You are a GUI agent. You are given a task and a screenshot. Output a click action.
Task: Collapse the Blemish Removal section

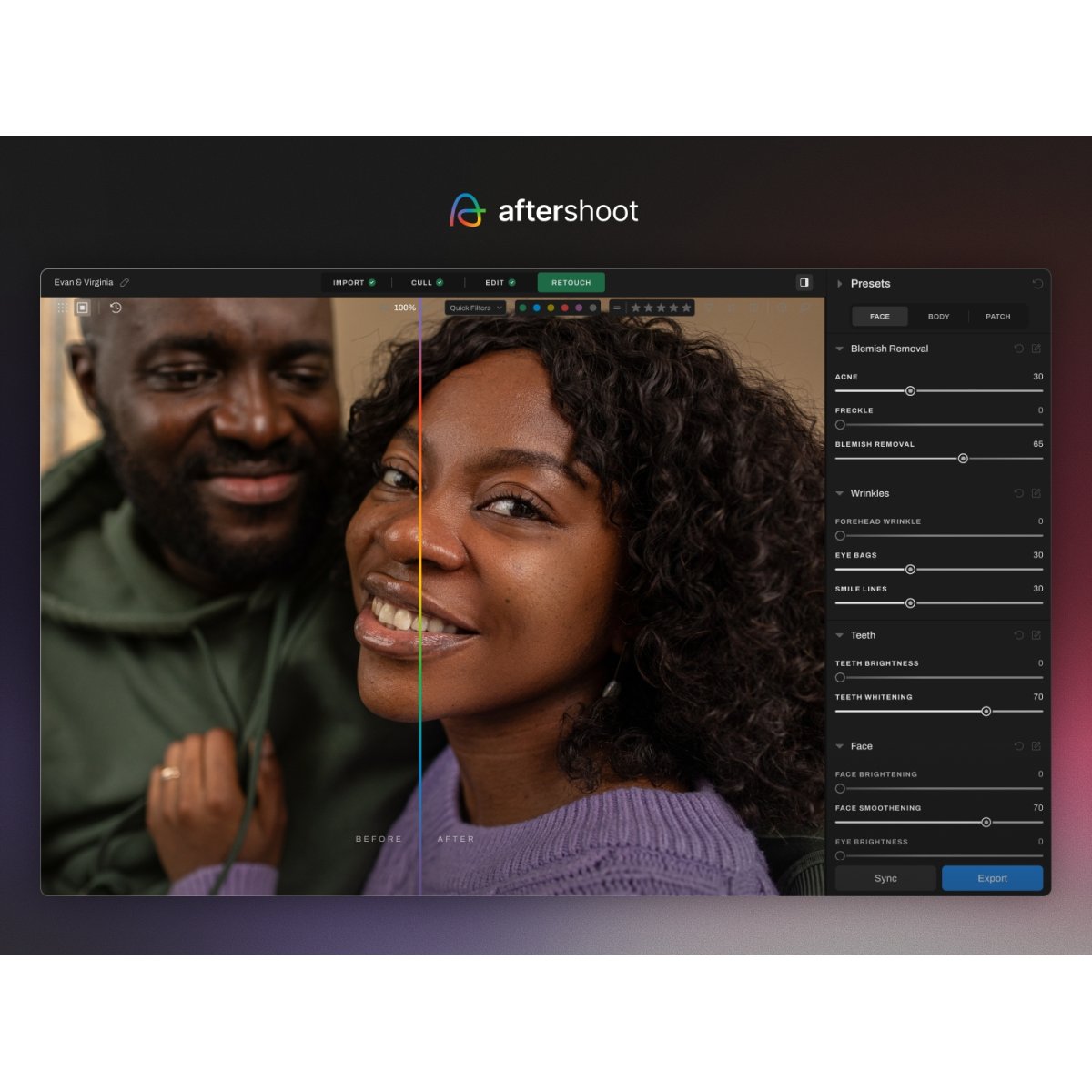[x=839, y=349]
